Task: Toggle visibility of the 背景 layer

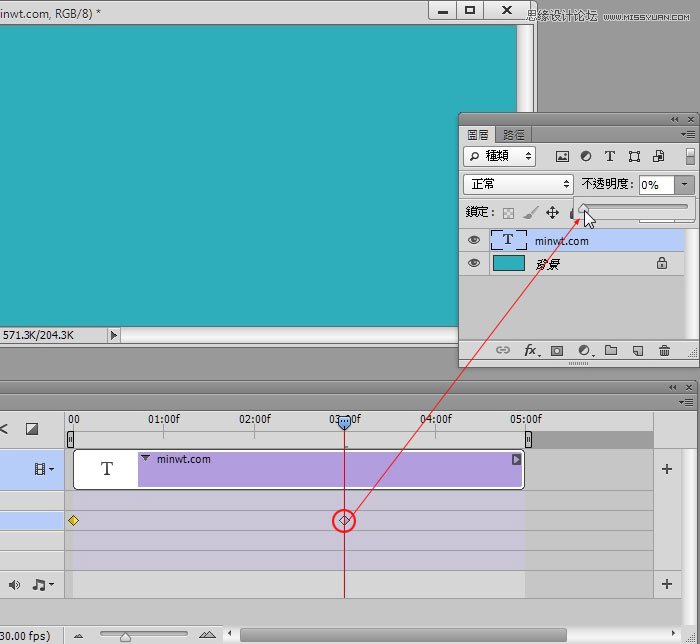Action: (474, 264)
